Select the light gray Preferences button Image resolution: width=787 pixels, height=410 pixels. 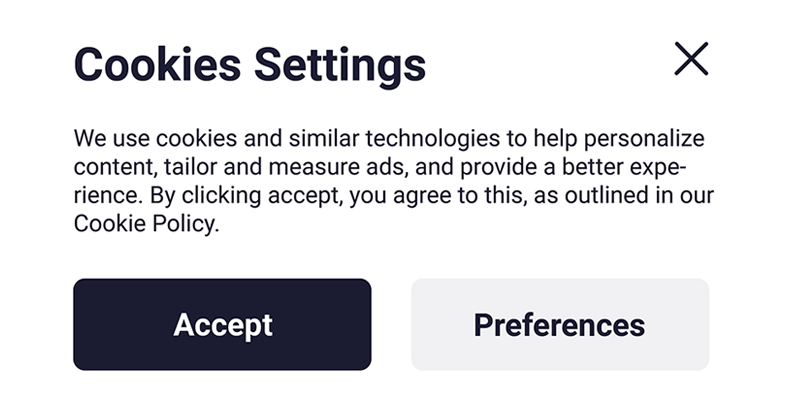click(x=559, y=325)
